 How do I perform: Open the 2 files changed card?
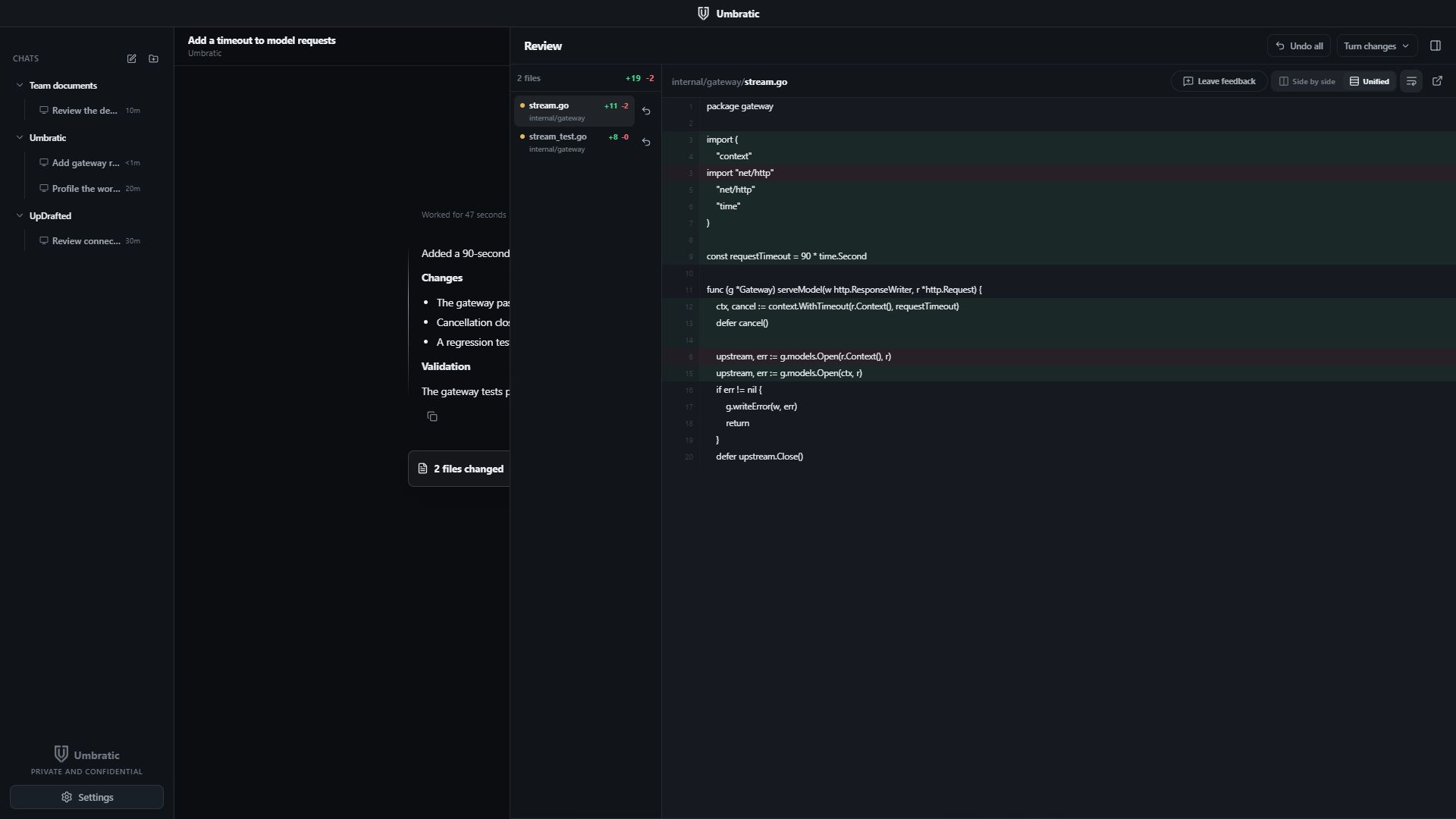click(x=460, y=469)
